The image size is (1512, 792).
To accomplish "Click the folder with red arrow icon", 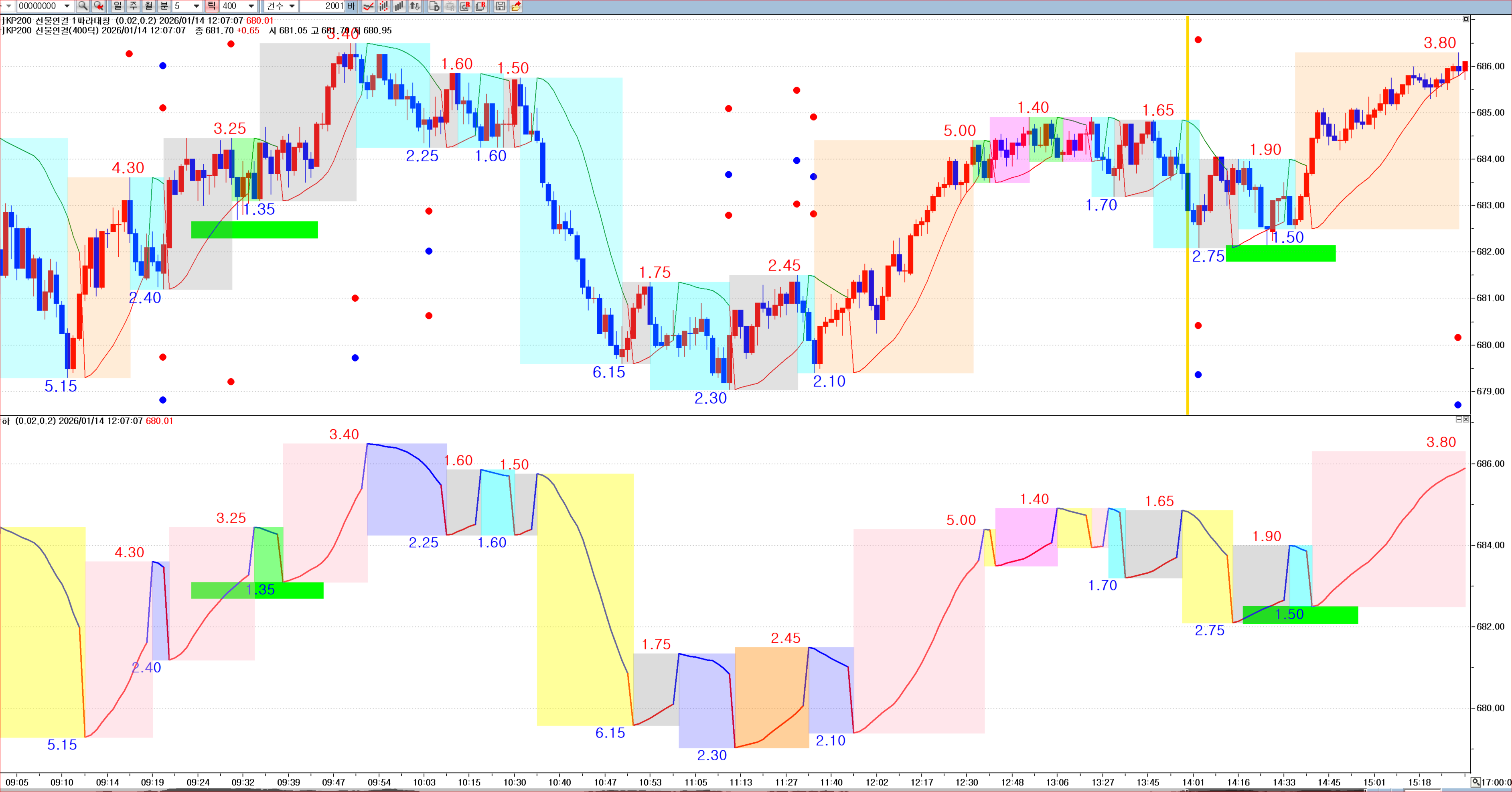I will (516, 6).
